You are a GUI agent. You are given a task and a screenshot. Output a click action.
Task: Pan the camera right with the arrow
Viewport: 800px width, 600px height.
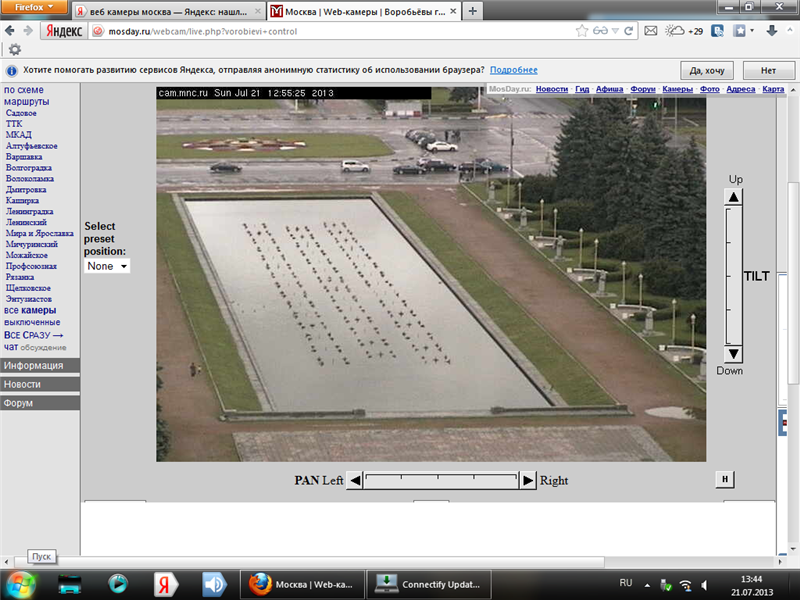[528, 480]
